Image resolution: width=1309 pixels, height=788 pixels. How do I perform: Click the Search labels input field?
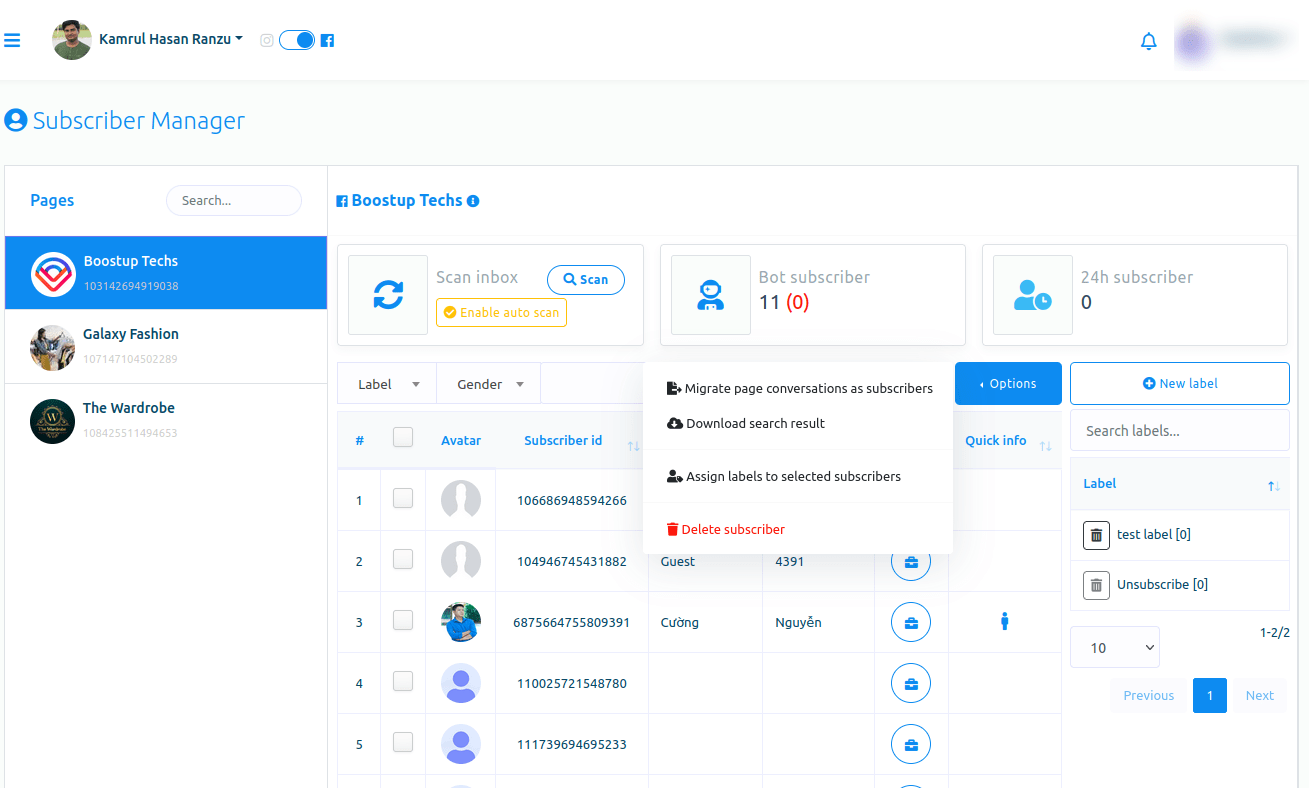coord(1179,431)
